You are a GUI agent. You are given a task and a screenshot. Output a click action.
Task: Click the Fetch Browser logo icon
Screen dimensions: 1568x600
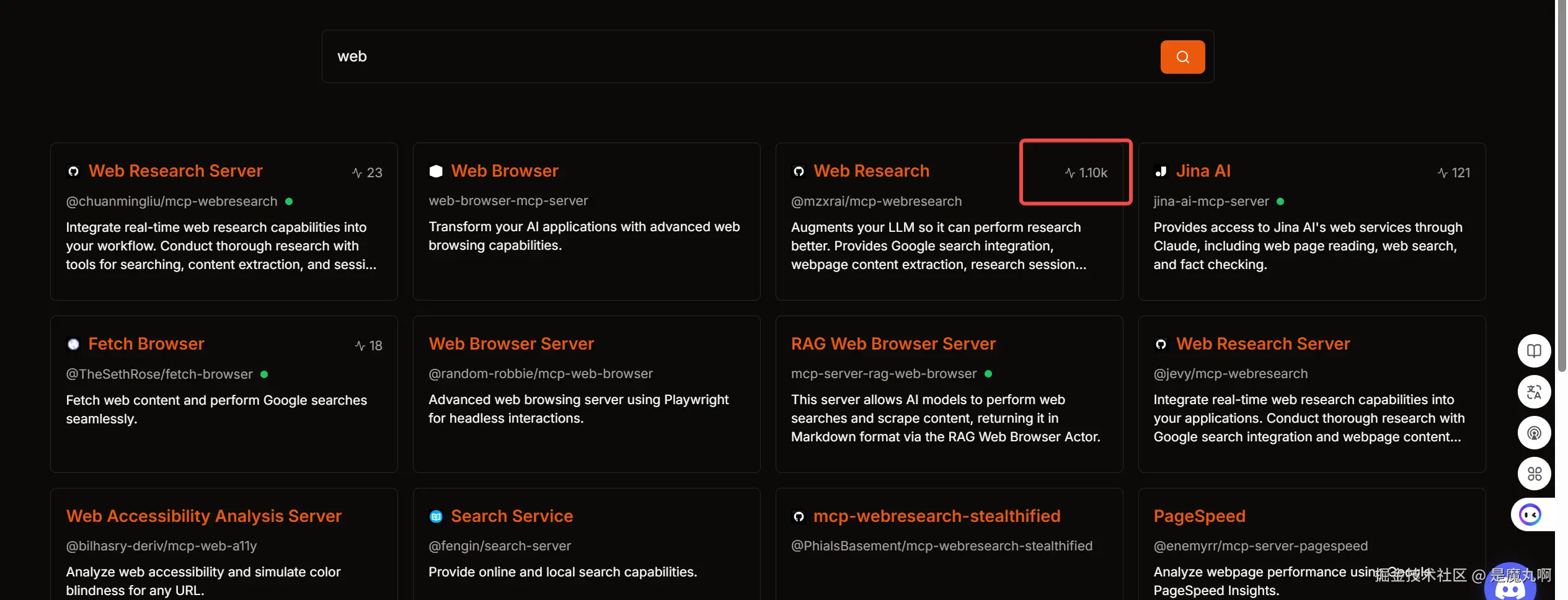click(x=73, y=344)
